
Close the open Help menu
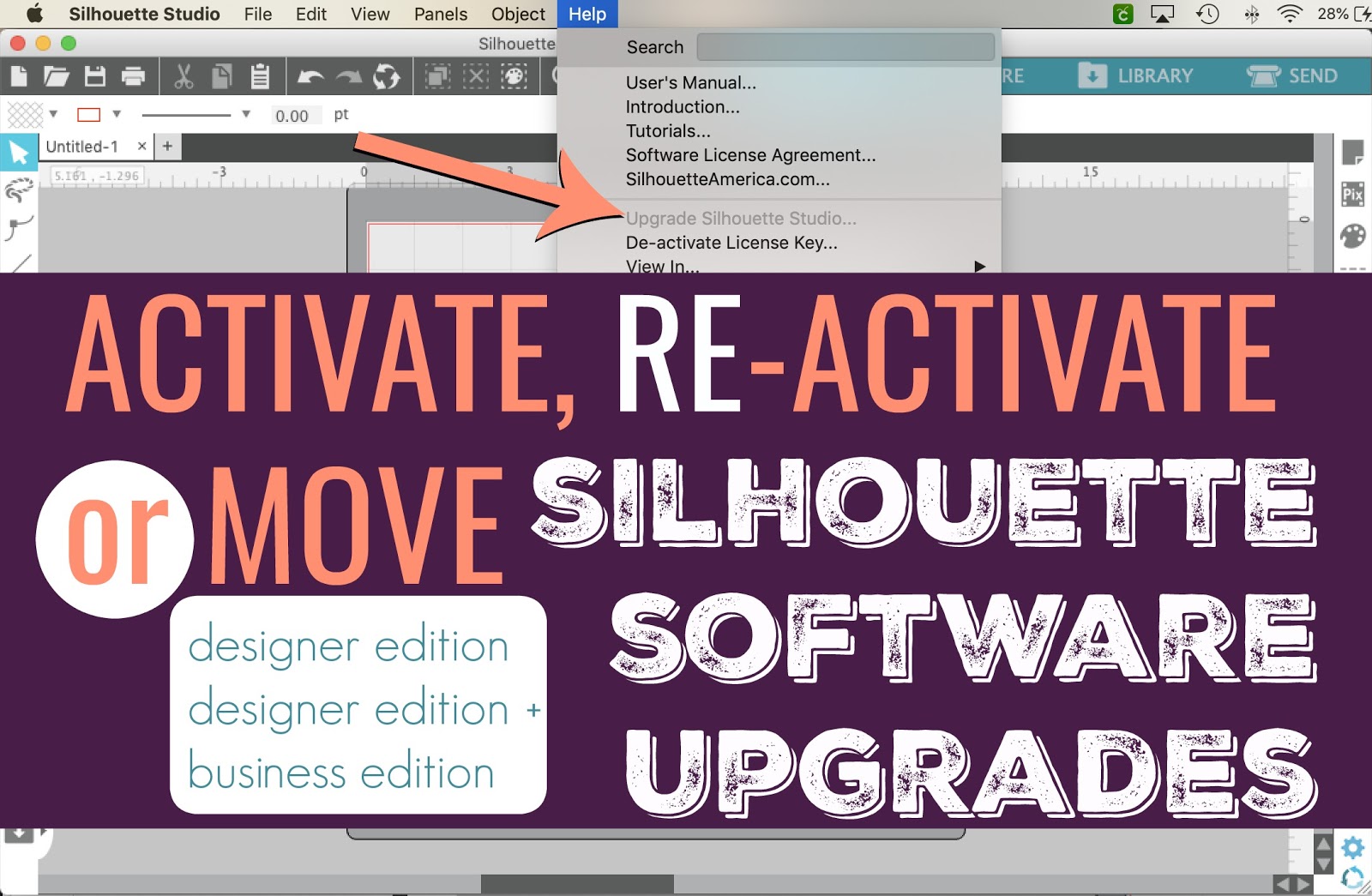[587, 14]
